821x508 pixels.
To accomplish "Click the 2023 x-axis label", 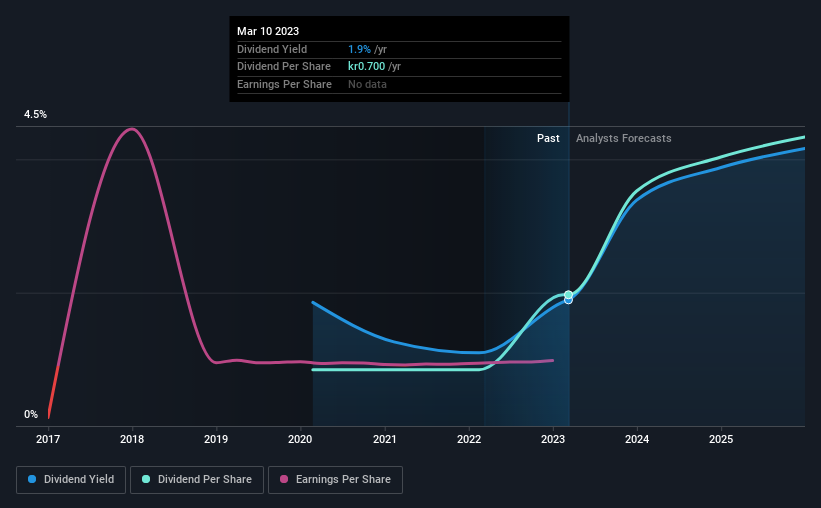I will (x=553, y=439).
